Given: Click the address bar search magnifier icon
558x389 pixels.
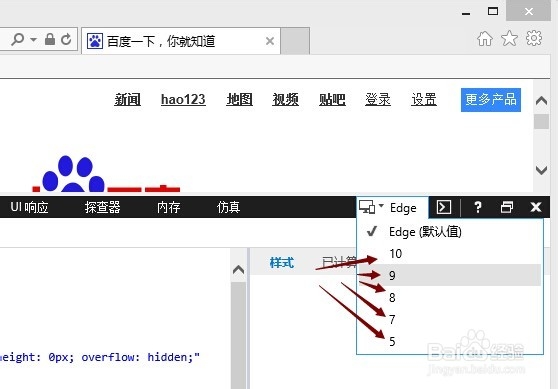Looking at the screenshot, I should (x=17, y=39).
